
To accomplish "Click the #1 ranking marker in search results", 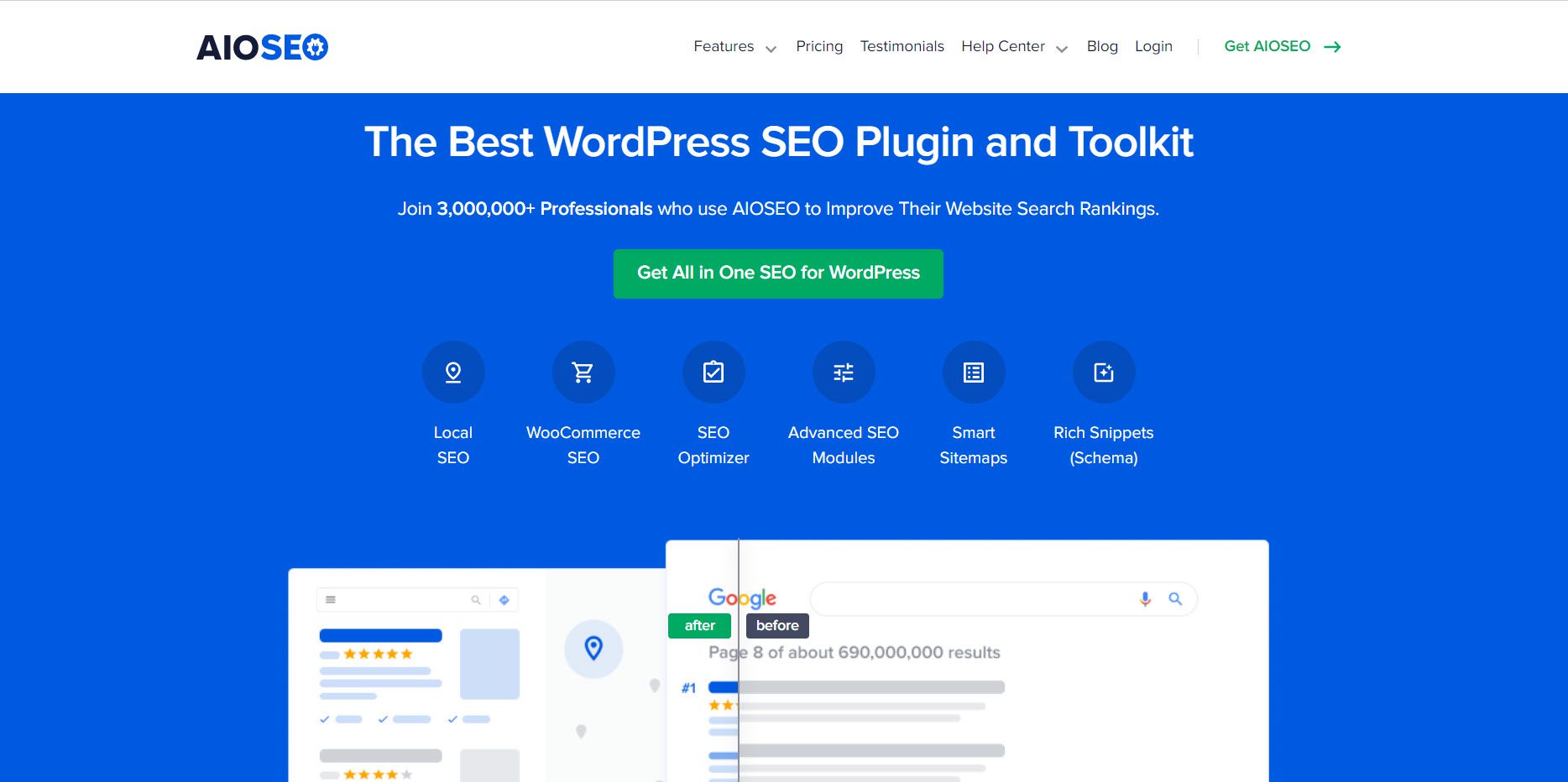I will [x=688, y=688].
